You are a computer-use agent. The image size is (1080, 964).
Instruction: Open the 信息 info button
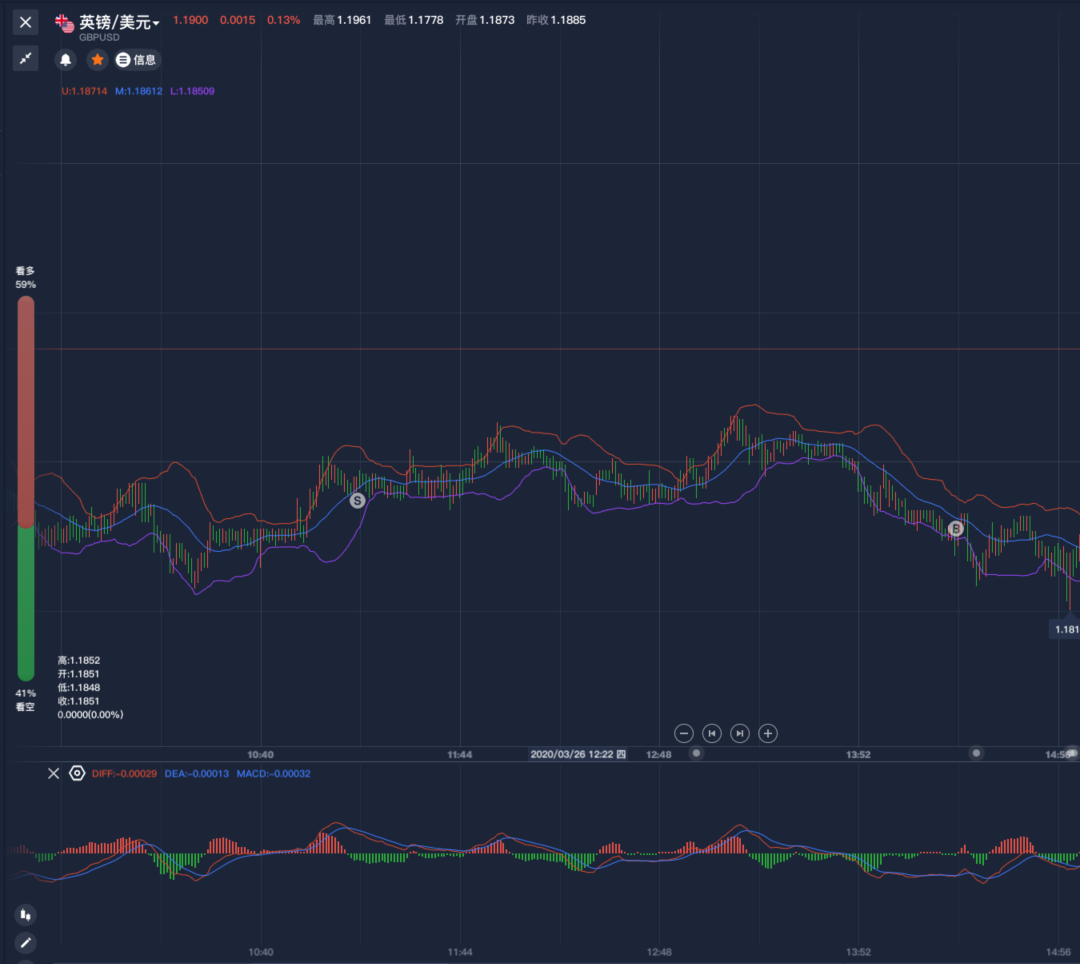click(x=136, y=60)
